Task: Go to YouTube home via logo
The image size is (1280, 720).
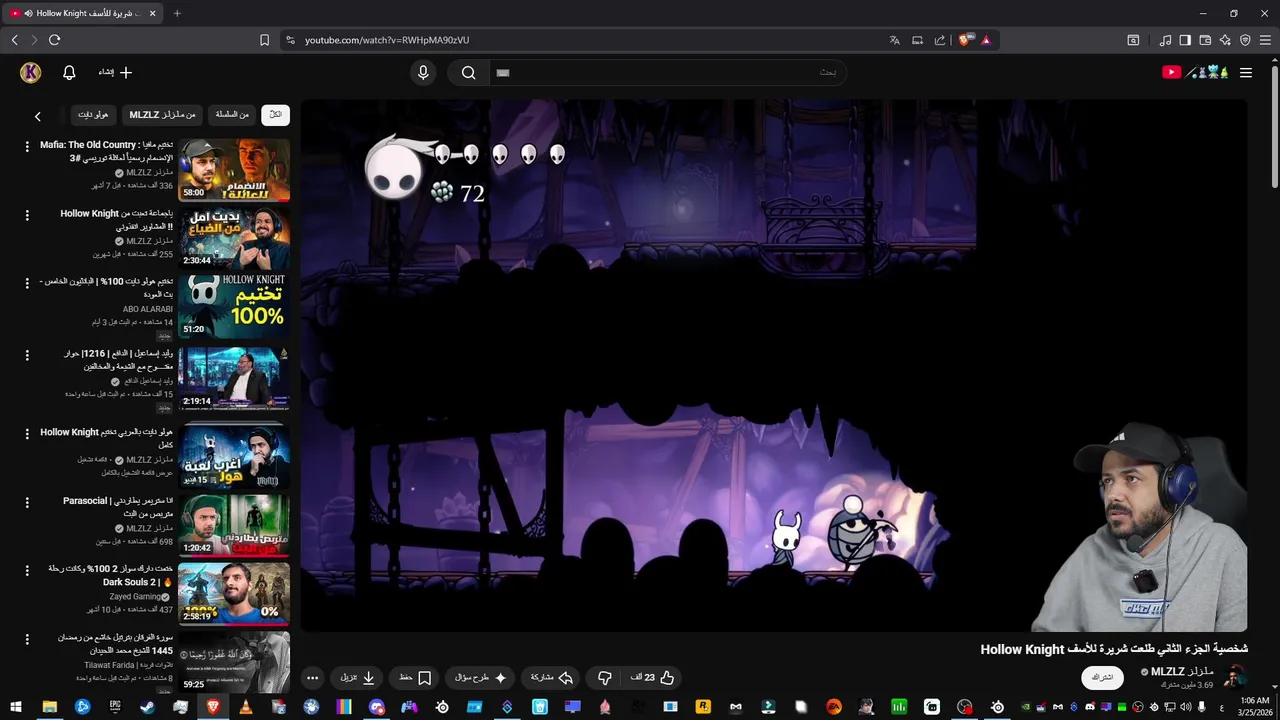Action: 1195,72
